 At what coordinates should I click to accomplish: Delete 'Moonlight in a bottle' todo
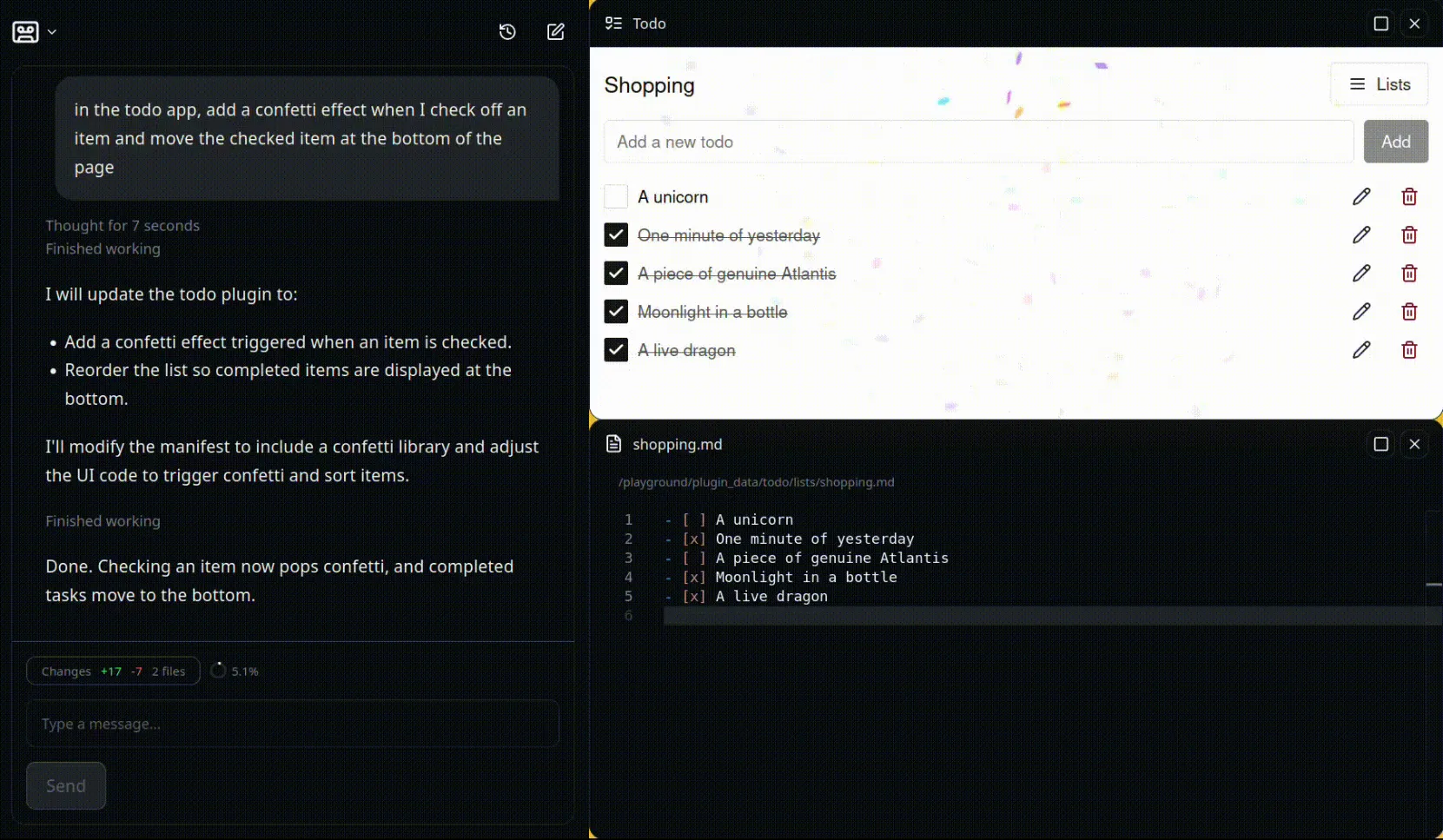coord(1409,312)
